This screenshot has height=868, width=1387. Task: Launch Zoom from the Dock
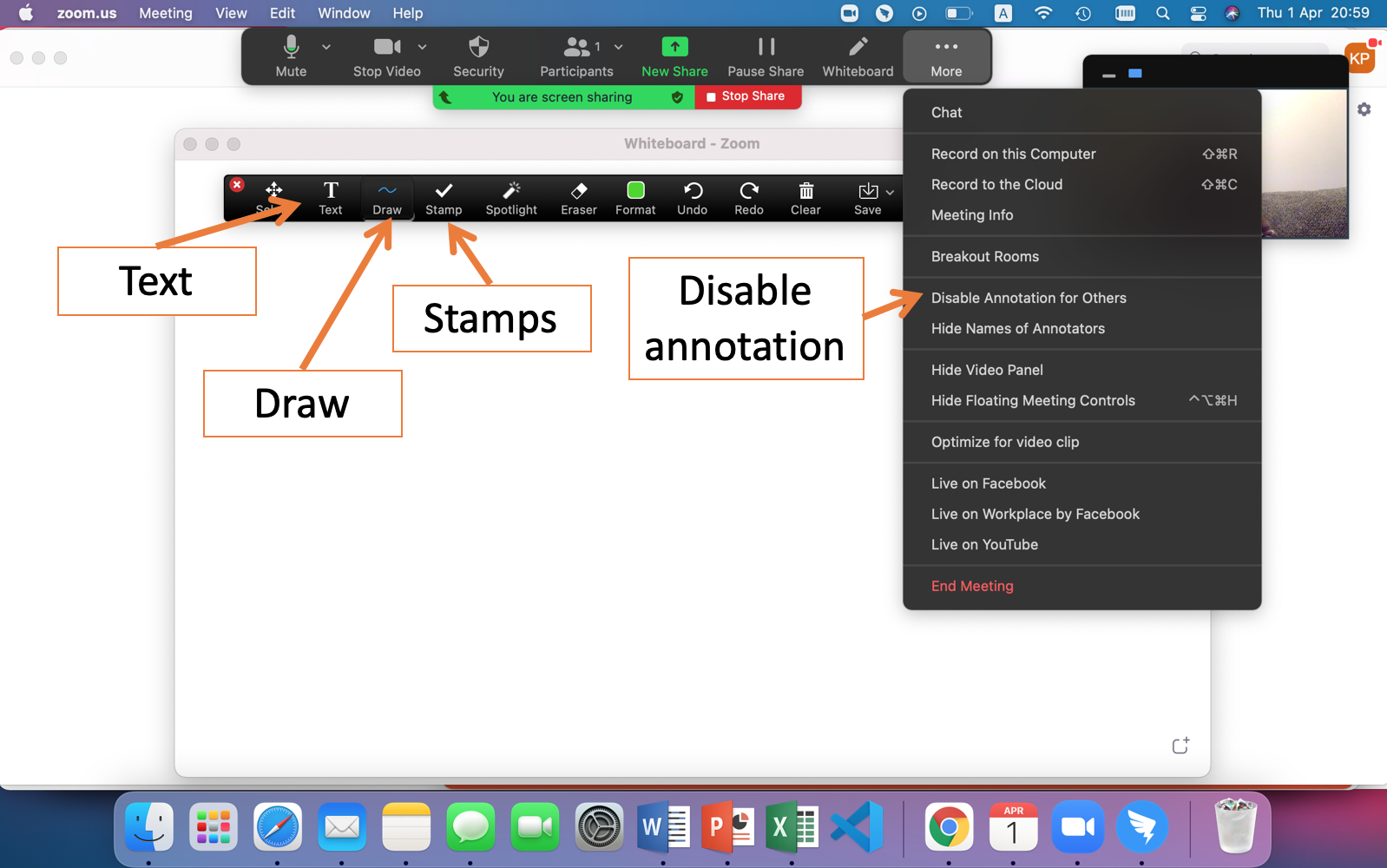(1077, 826)
